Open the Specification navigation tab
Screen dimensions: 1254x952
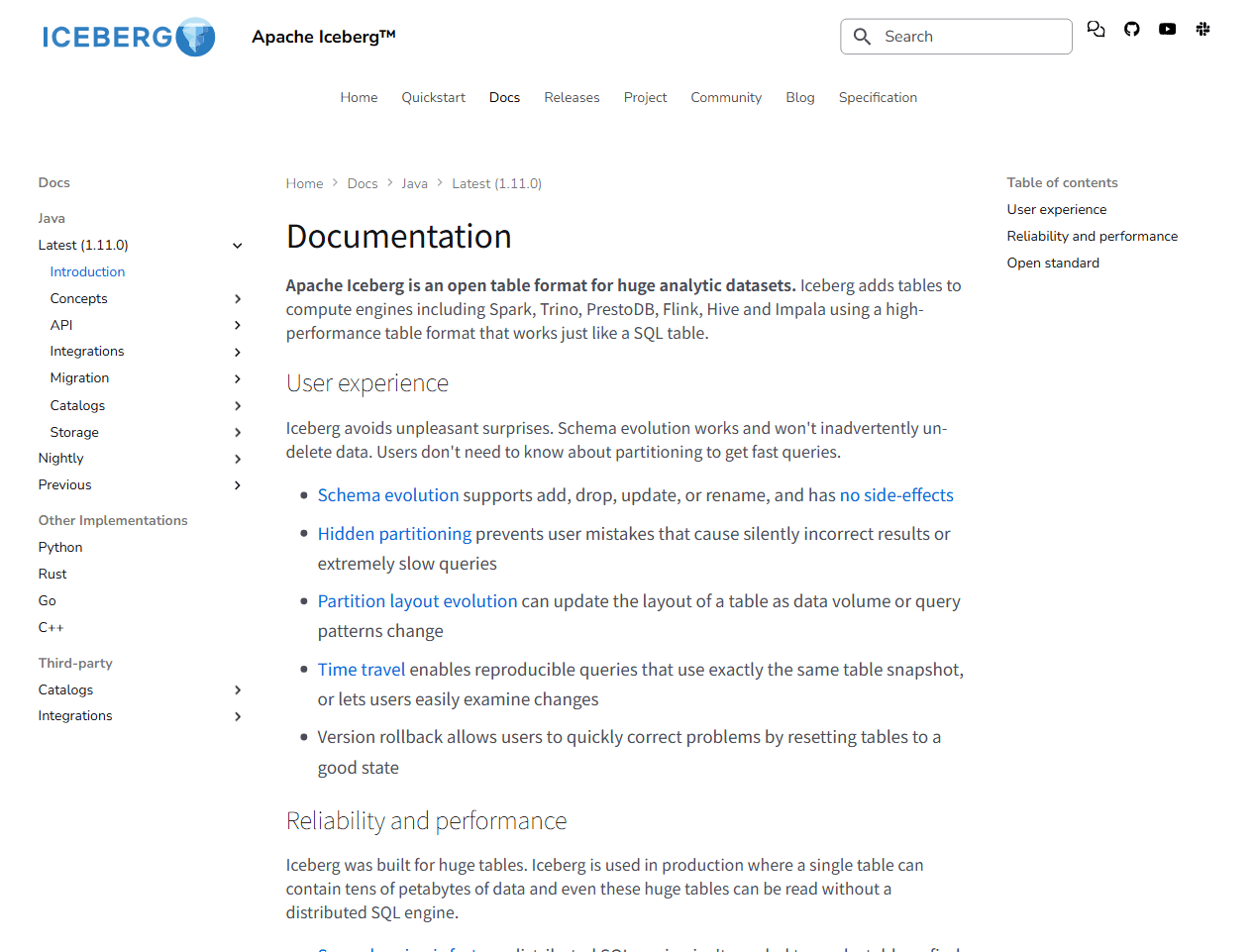878,97
